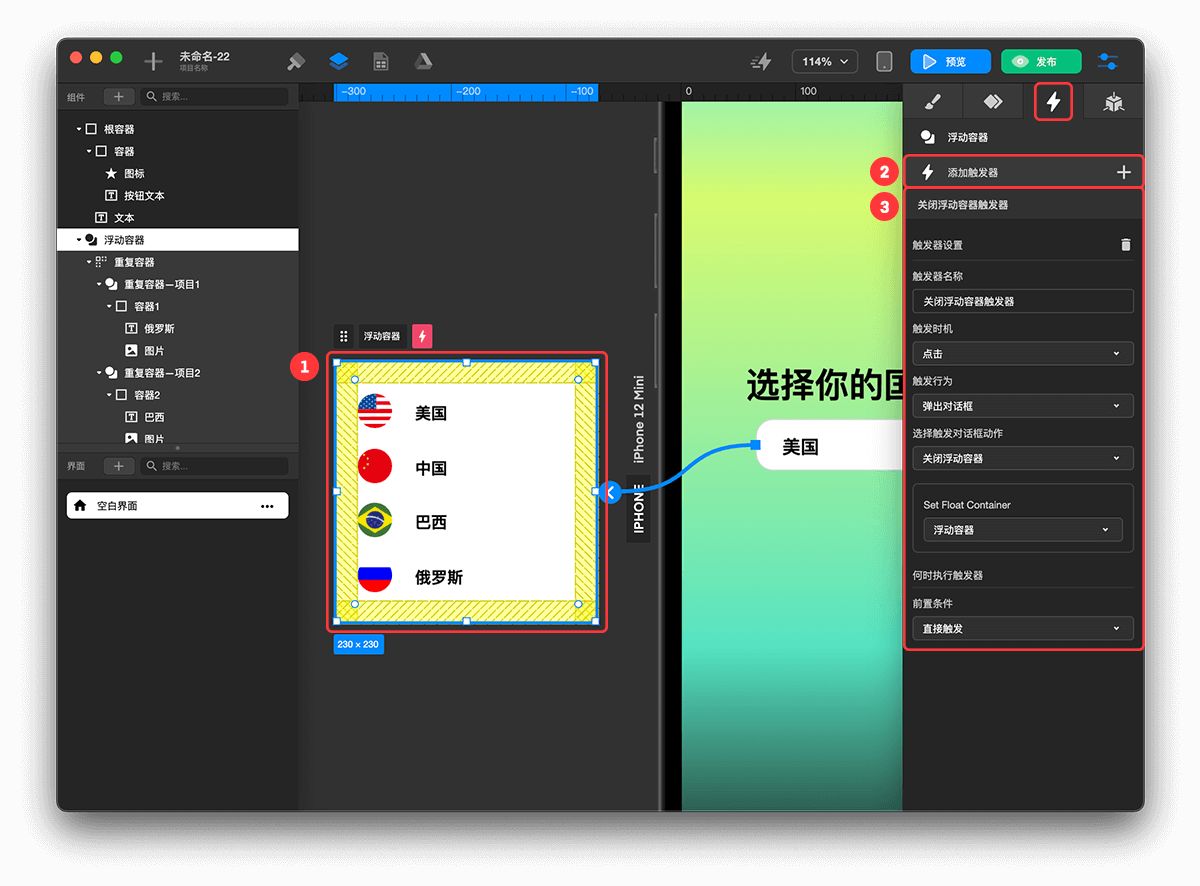Click the green 发布 publish button
The height and width of the screenshot is (886, 1200).
coord(1041,62)
